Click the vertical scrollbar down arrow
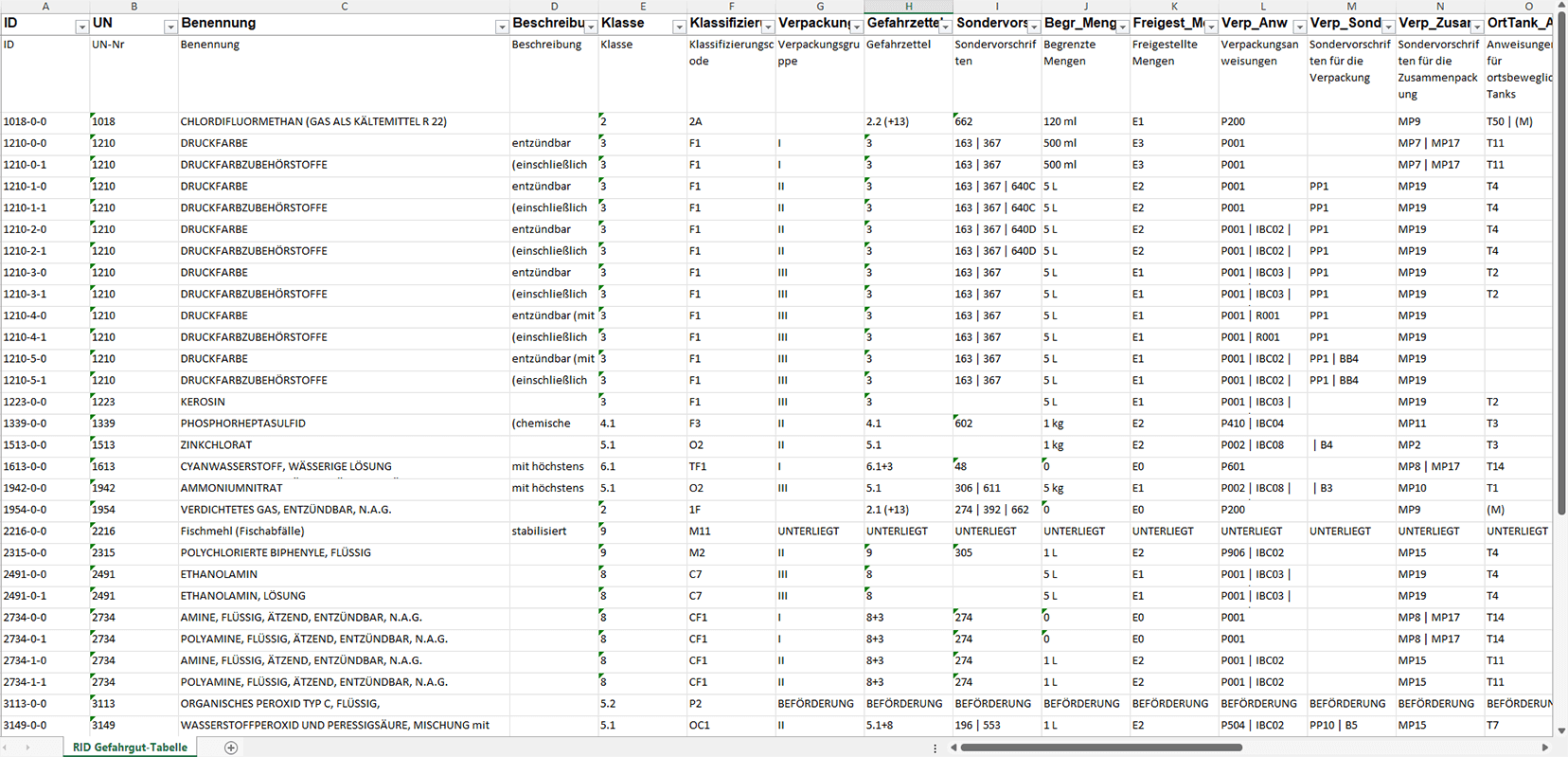The width and height of the screenshot is (1568, 757). [x=1561, y=730]
